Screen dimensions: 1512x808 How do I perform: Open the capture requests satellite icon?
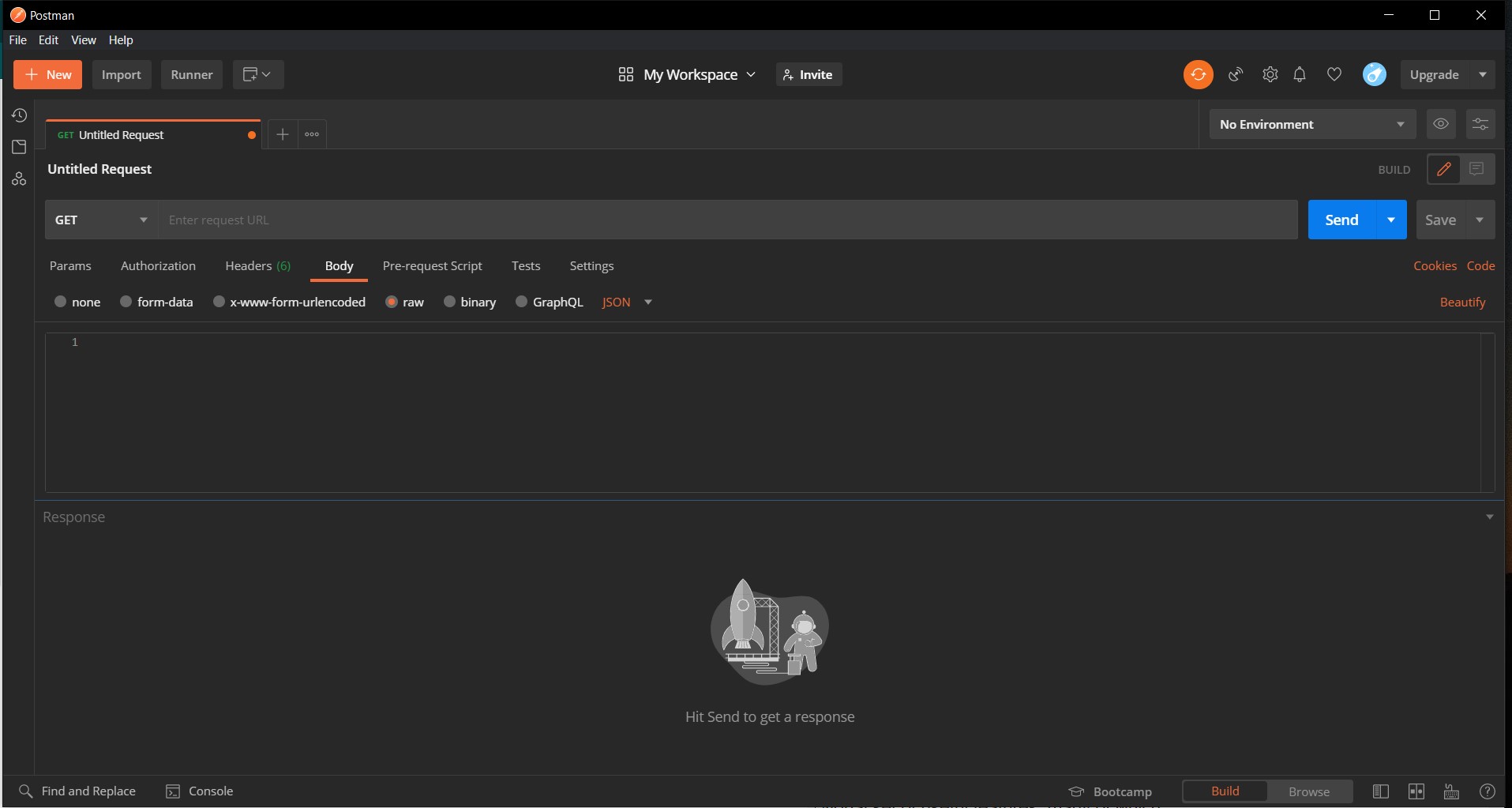coord(1236,74)
